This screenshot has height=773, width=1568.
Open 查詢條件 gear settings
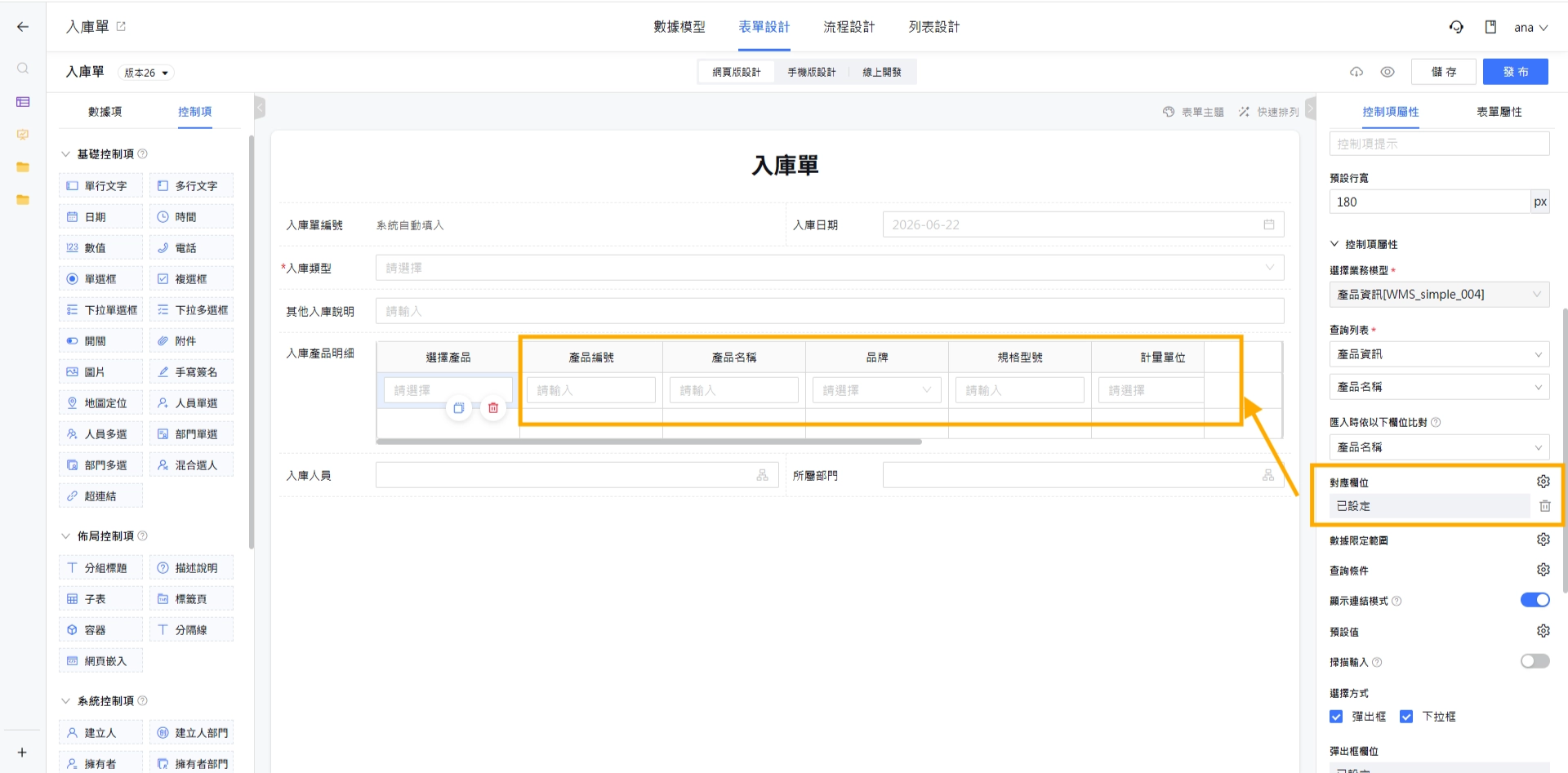tap(1543, 570)
